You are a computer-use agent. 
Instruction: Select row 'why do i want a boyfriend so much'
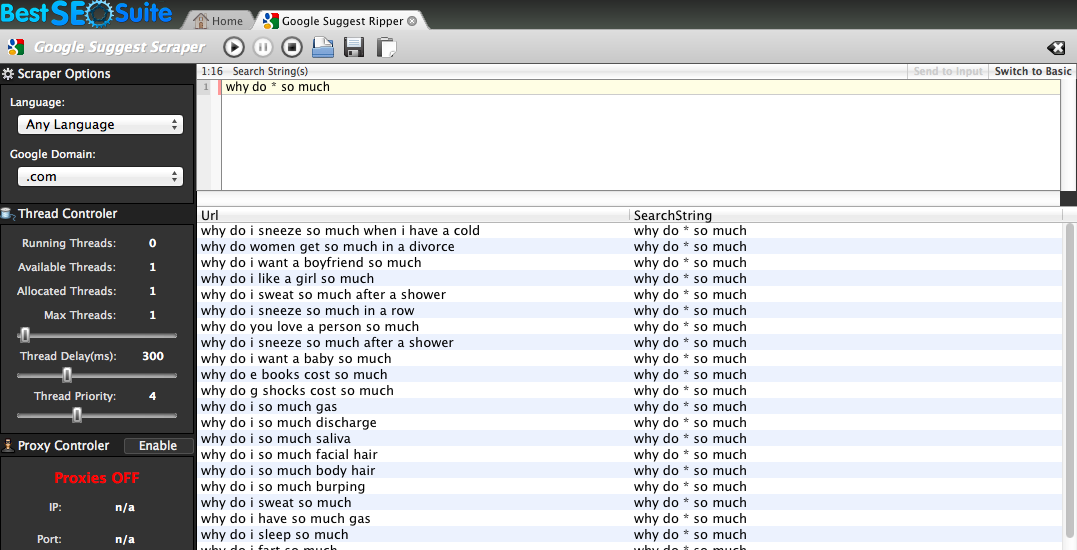click(629, 262)
